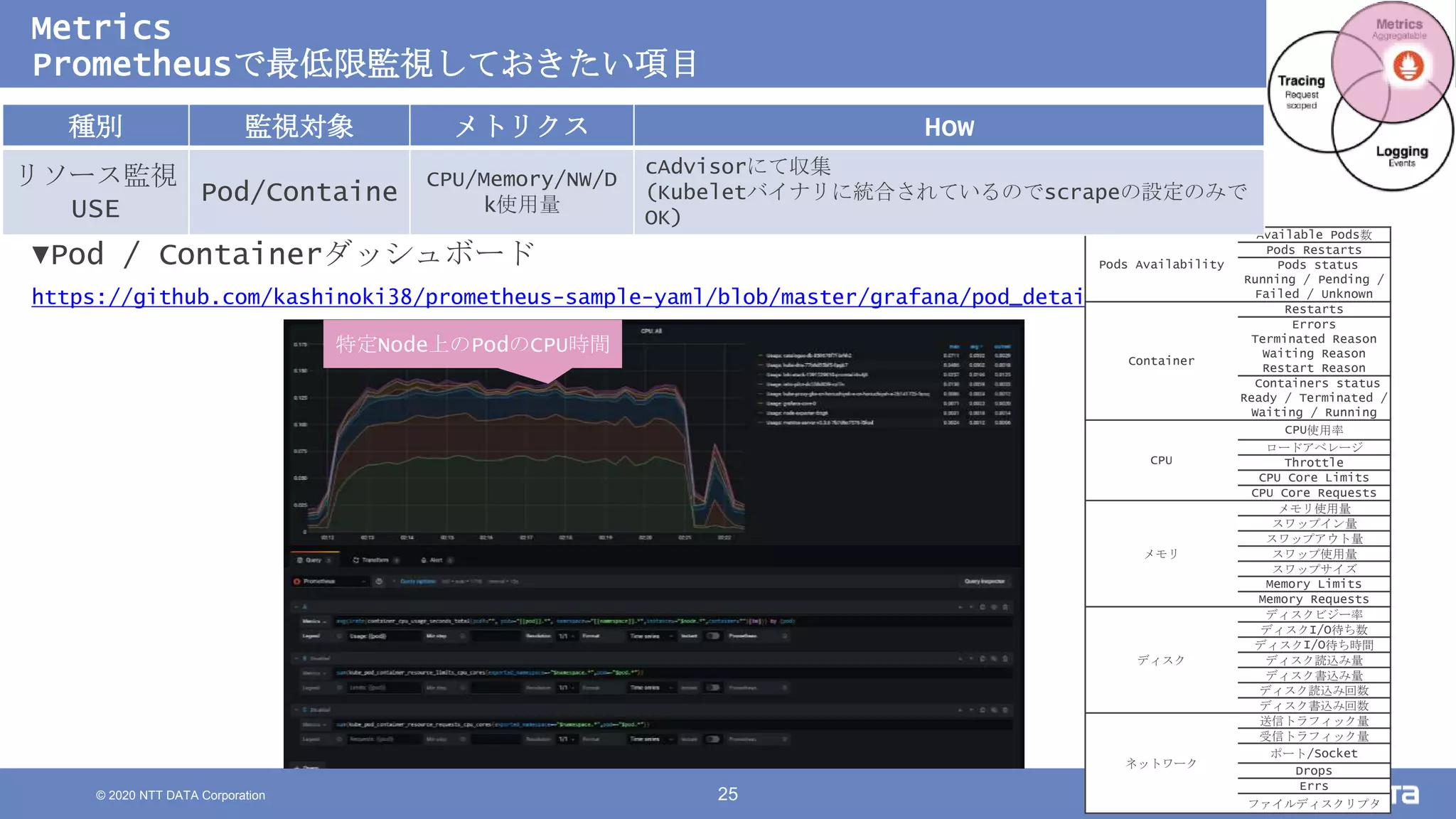Screen dimensions: 1456x819
Task: Switch to the Alert tab
Action: pyautogui.click(x=437, y=560)
